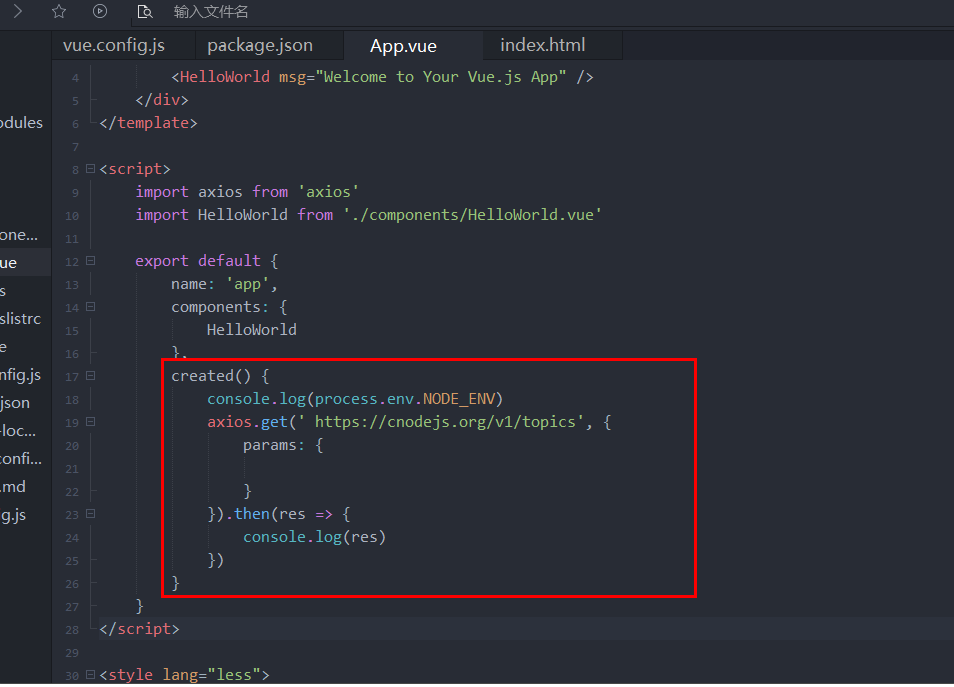Image resolution: width=954 pixels, height=687 pixels.
Task: Select the 'confi...' file in tree
Action: (21, 458)
